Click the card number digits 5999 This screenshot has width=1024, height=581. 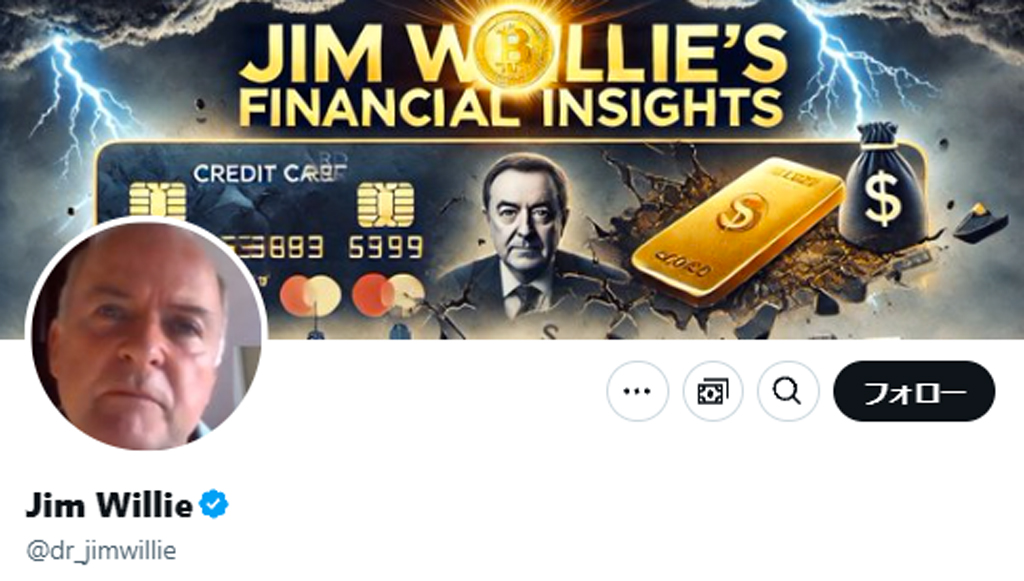pyautogui.click(x=385, y=247)
